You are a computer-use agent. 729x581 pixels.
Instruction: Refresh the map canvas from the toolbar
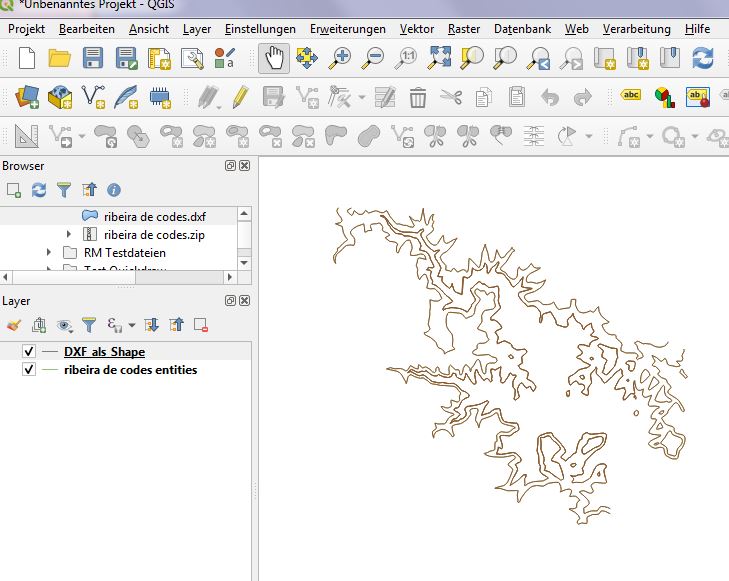tap(703, 59)
